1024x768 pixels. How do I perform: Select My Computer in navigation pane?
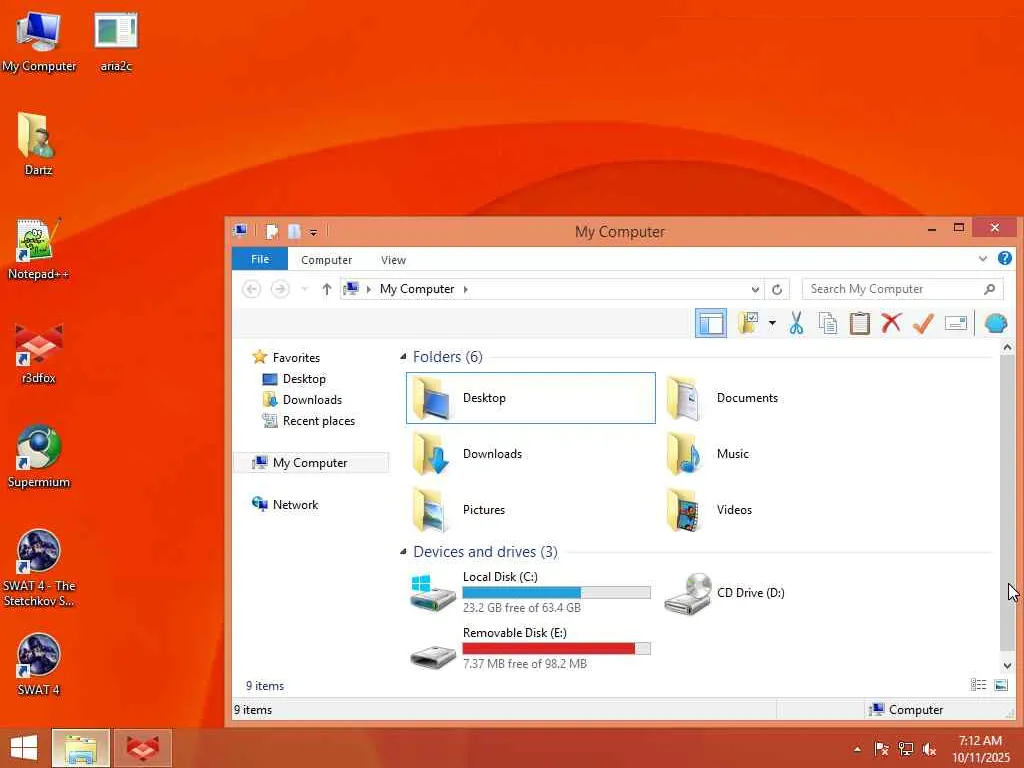311,462
